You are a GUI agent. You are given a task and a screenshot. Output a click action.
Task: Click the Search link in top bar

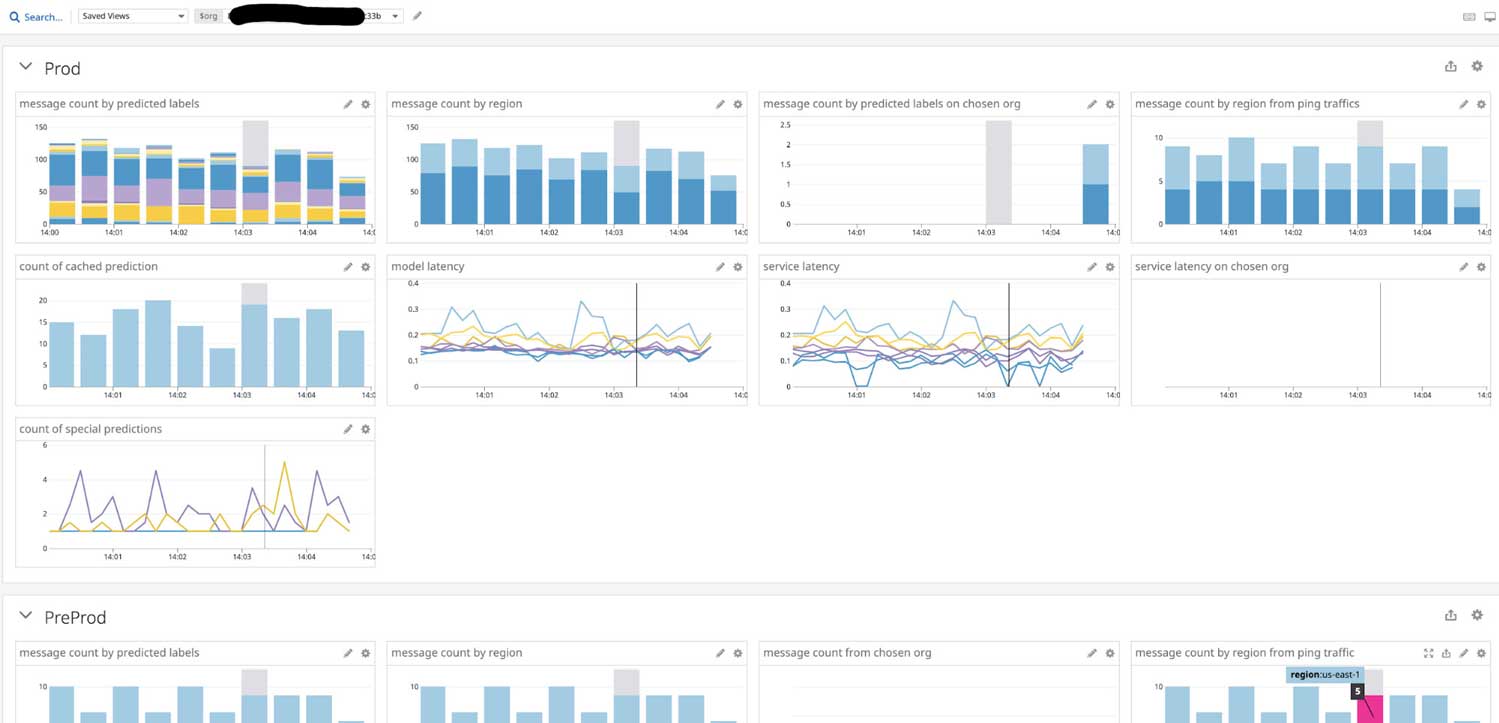36,17
